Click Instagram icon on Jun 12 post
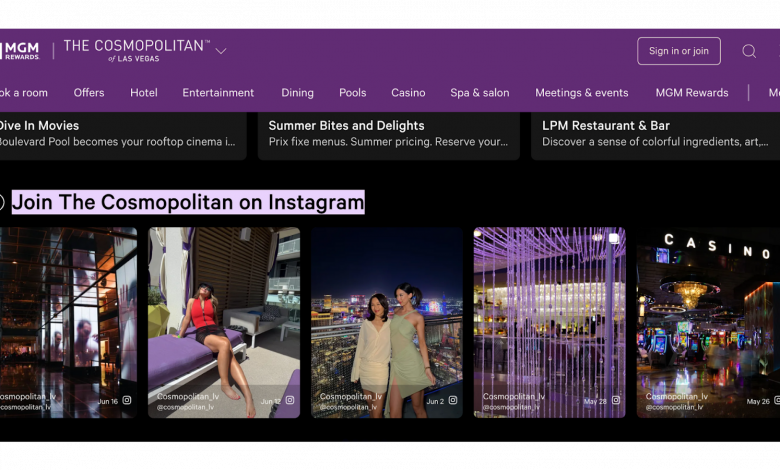 [290, 400]
